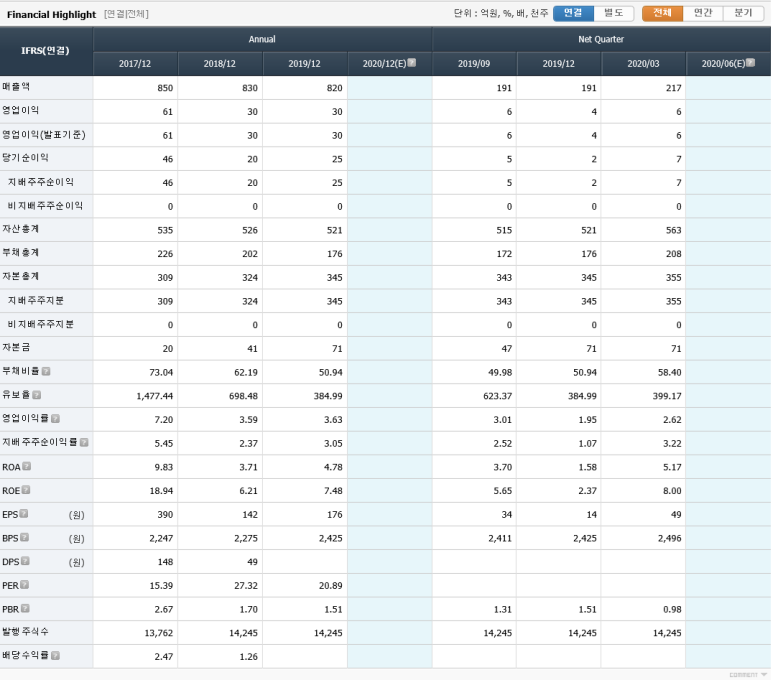This screenshot has height=680, width=773.
Task: Click 2017/12 ROE value 18.94
Action: (x=161, y=491)
